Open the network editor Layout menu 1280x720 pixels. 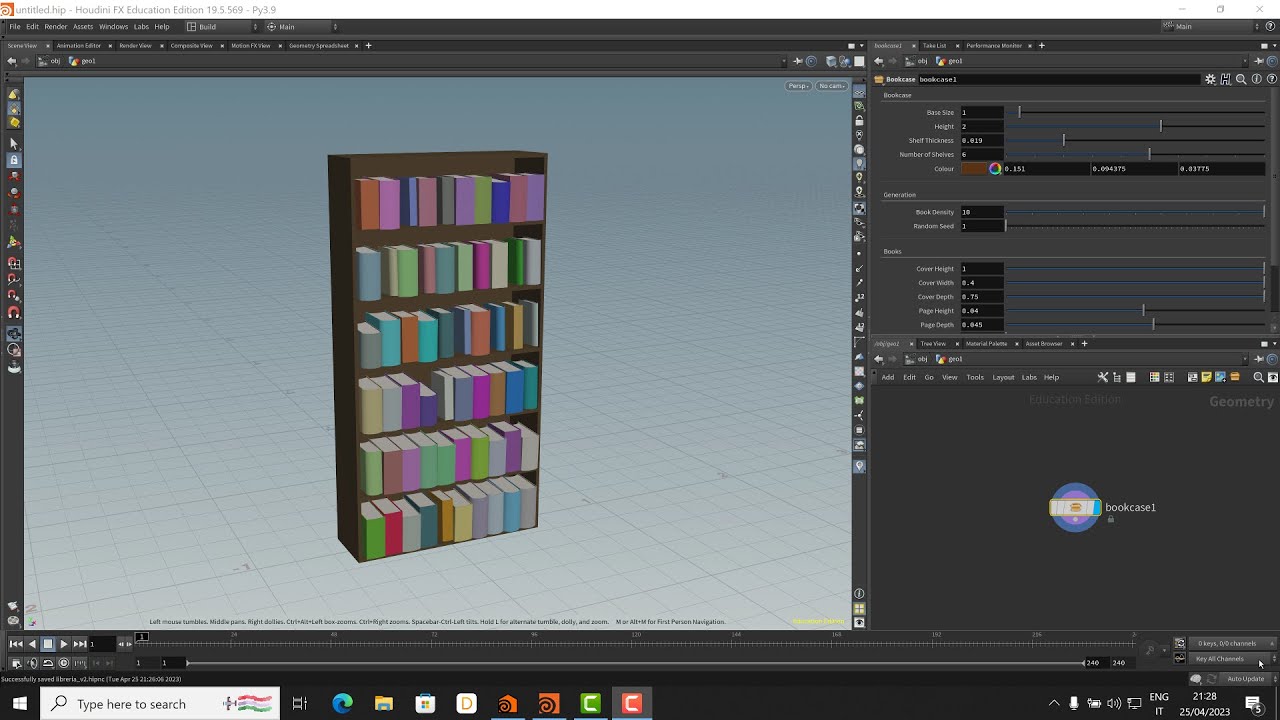(1003, 378)
